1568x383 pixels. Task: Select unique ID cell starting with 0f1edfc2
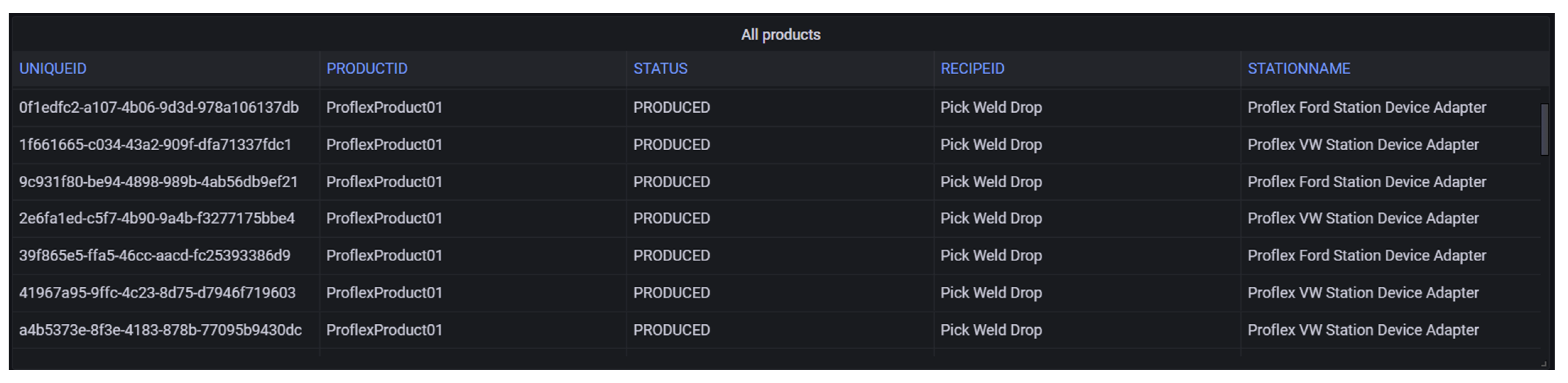click(158, 108)
